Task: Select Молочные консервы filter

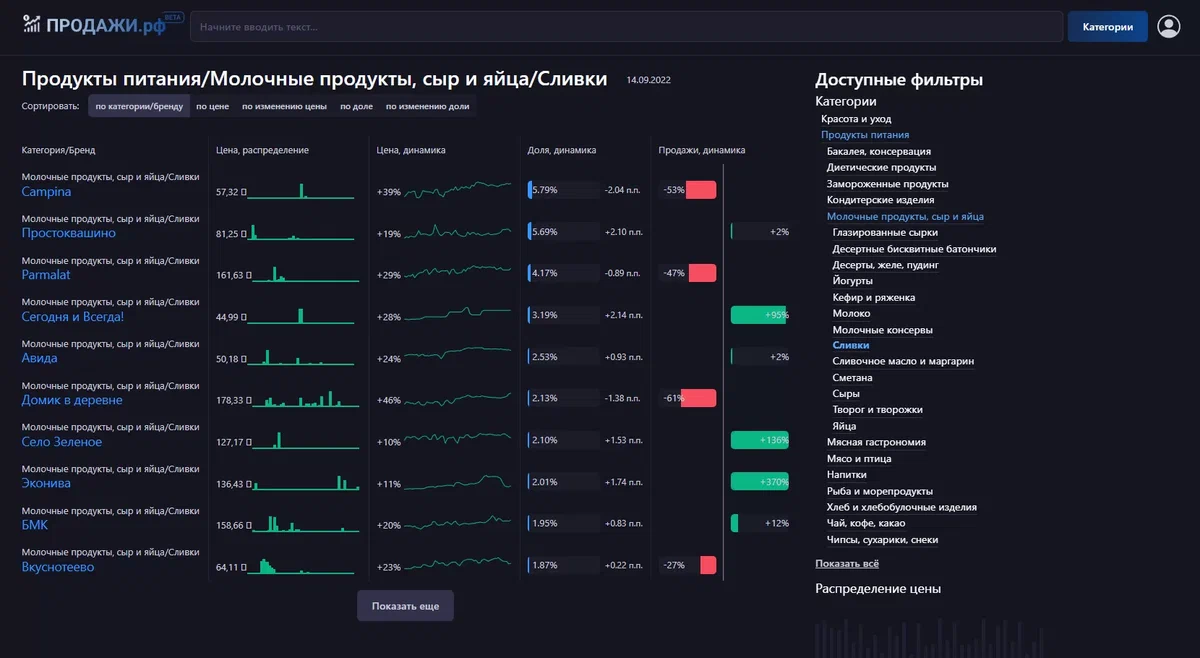Action: [x=883, y=330]
